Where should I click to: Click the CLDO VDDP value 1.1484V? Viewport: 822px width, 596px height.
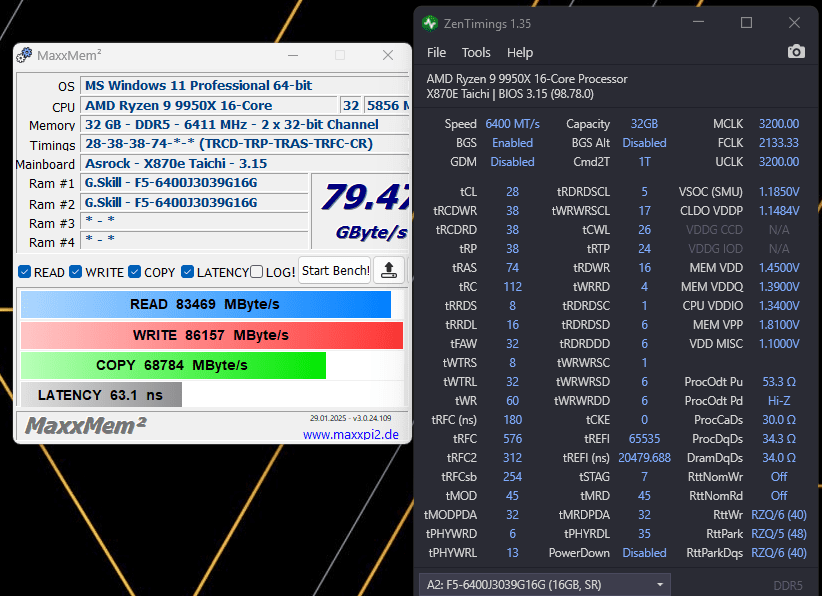(x=778, y=211)
